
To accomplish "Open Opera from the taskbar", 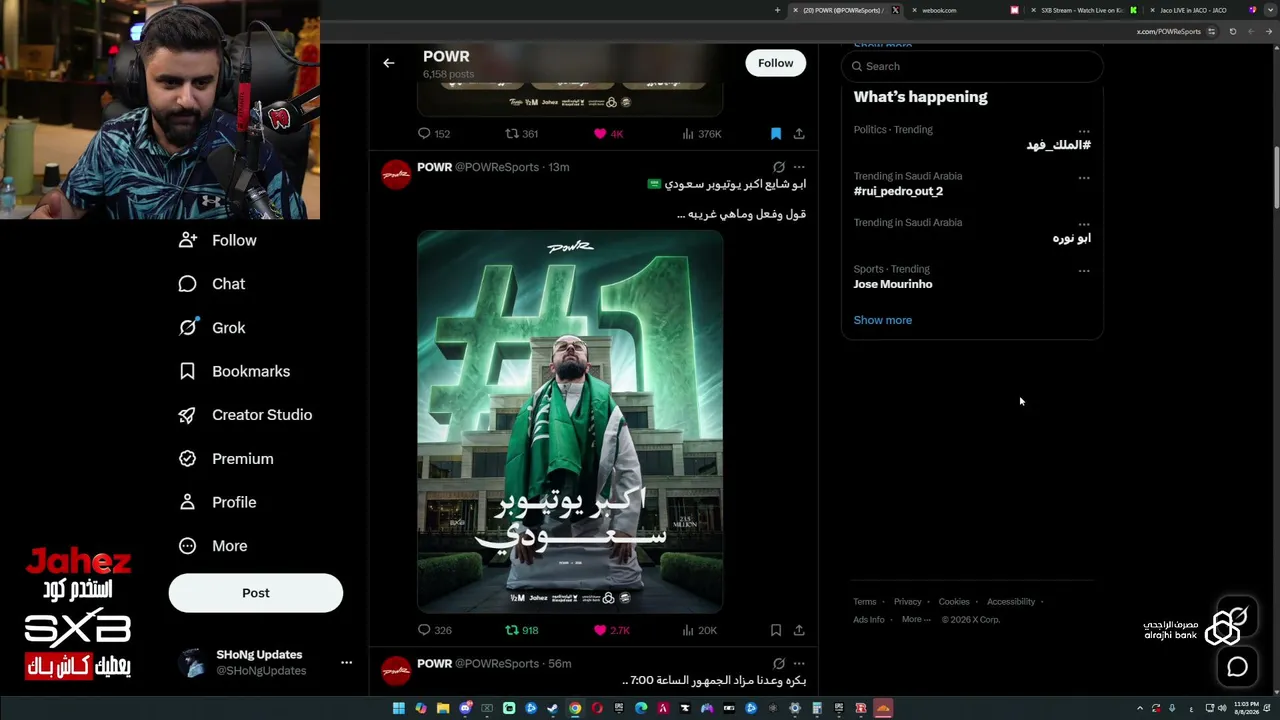I will [x=597, y=708].
